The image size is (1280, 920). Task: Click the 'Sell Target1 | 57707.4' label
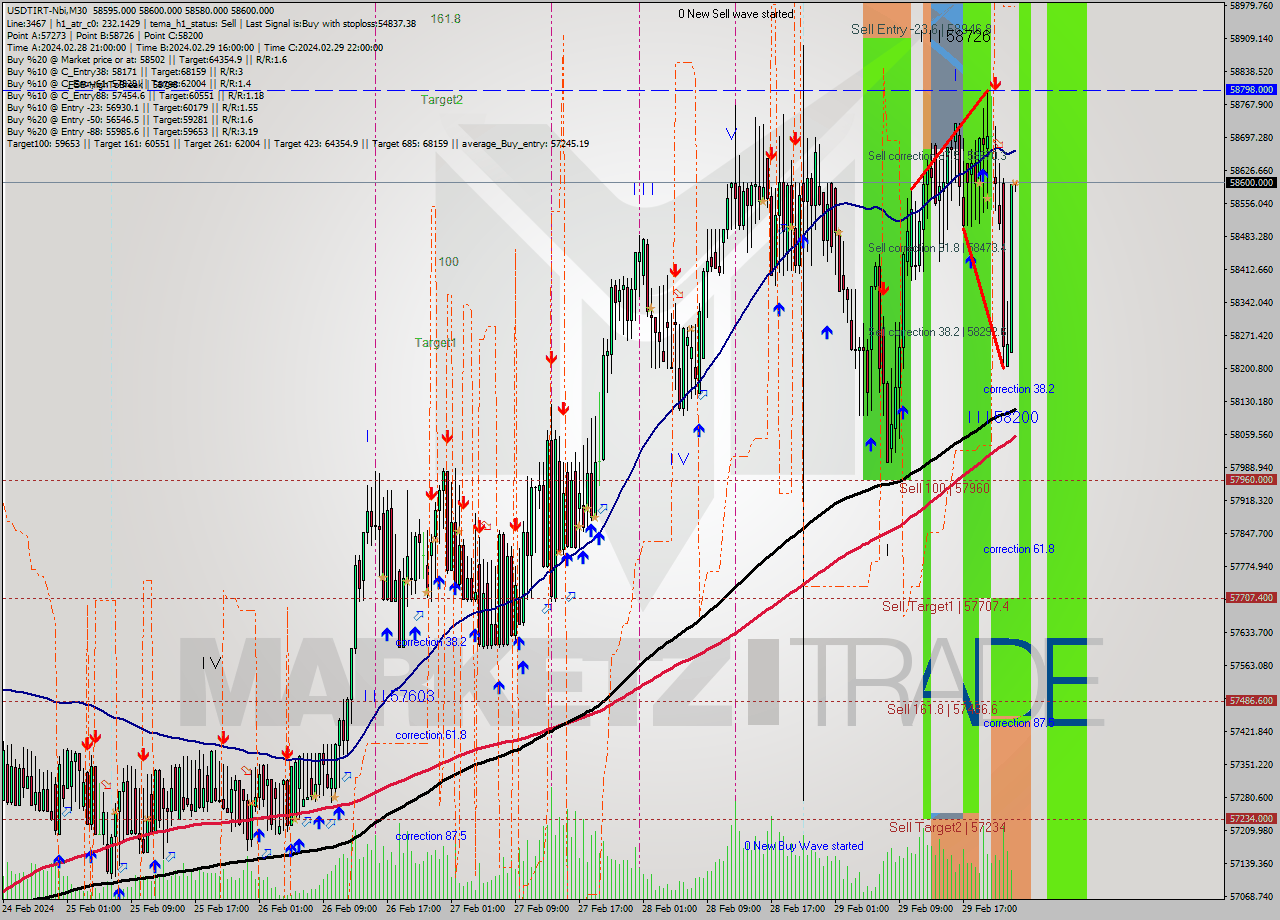(x=945, y=607)
